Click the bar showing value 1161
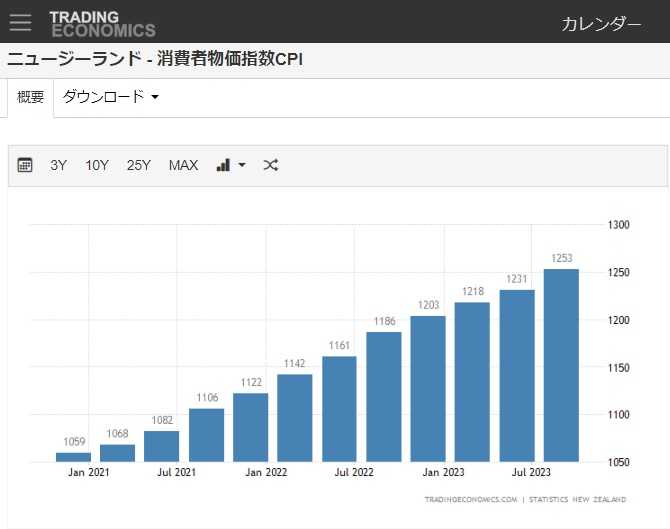670x529 pixels. point(339,409)
